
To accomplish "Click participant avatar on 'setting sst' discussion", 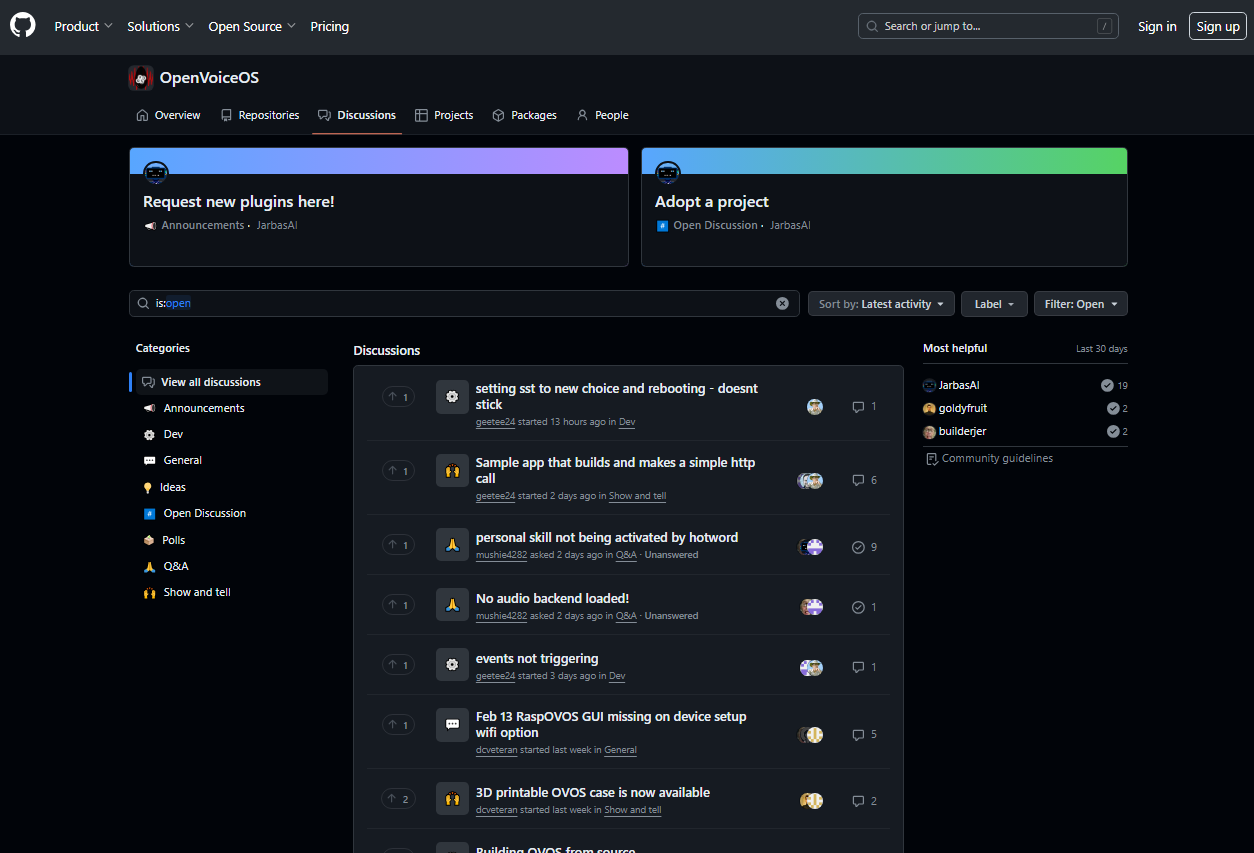I will (x=815, y=407).
